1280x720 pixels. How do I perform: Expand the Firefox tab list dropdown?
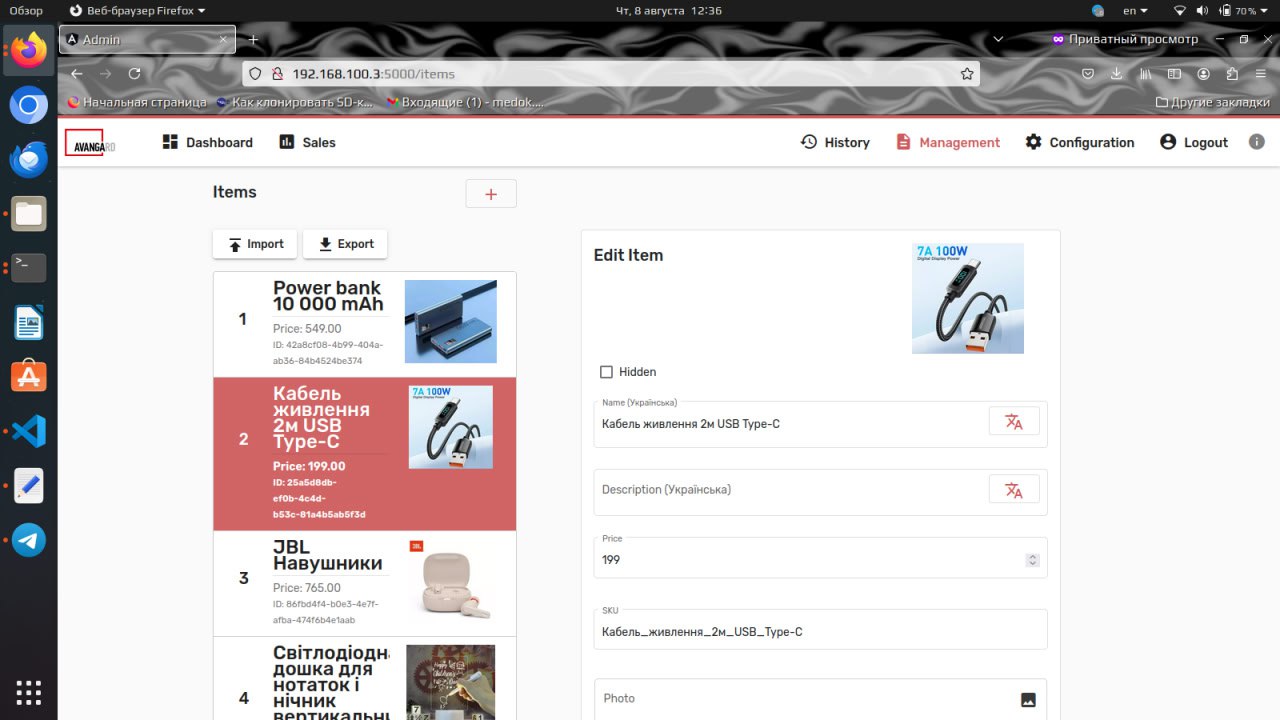click(x=997, y=39)
